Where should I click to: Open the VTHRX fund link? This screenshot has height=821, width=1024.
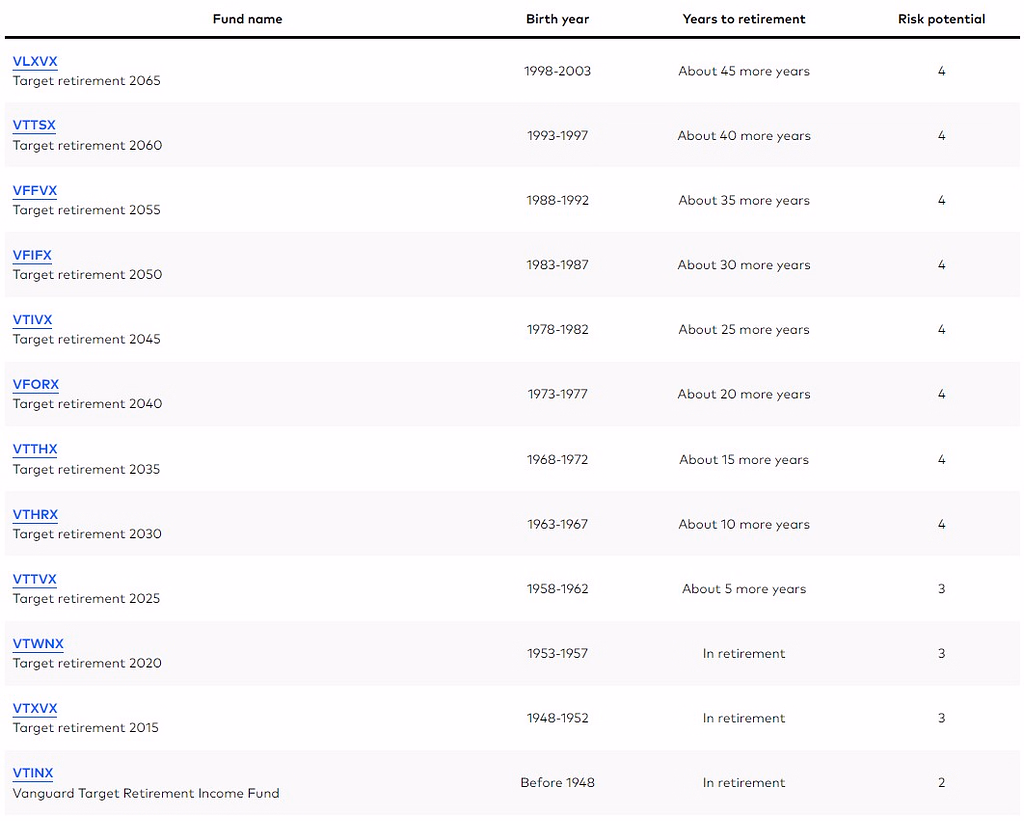pos(35,515)
